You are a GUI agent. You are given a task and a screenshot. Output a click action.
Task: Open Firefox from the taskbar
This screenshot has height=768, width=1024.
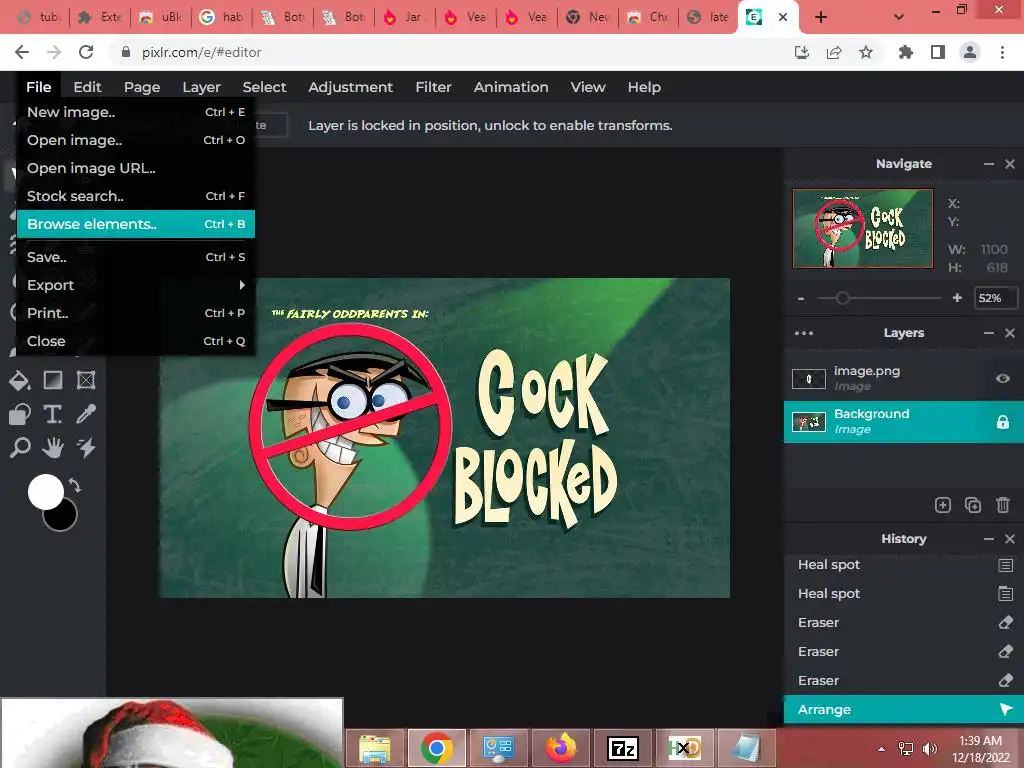561,748
